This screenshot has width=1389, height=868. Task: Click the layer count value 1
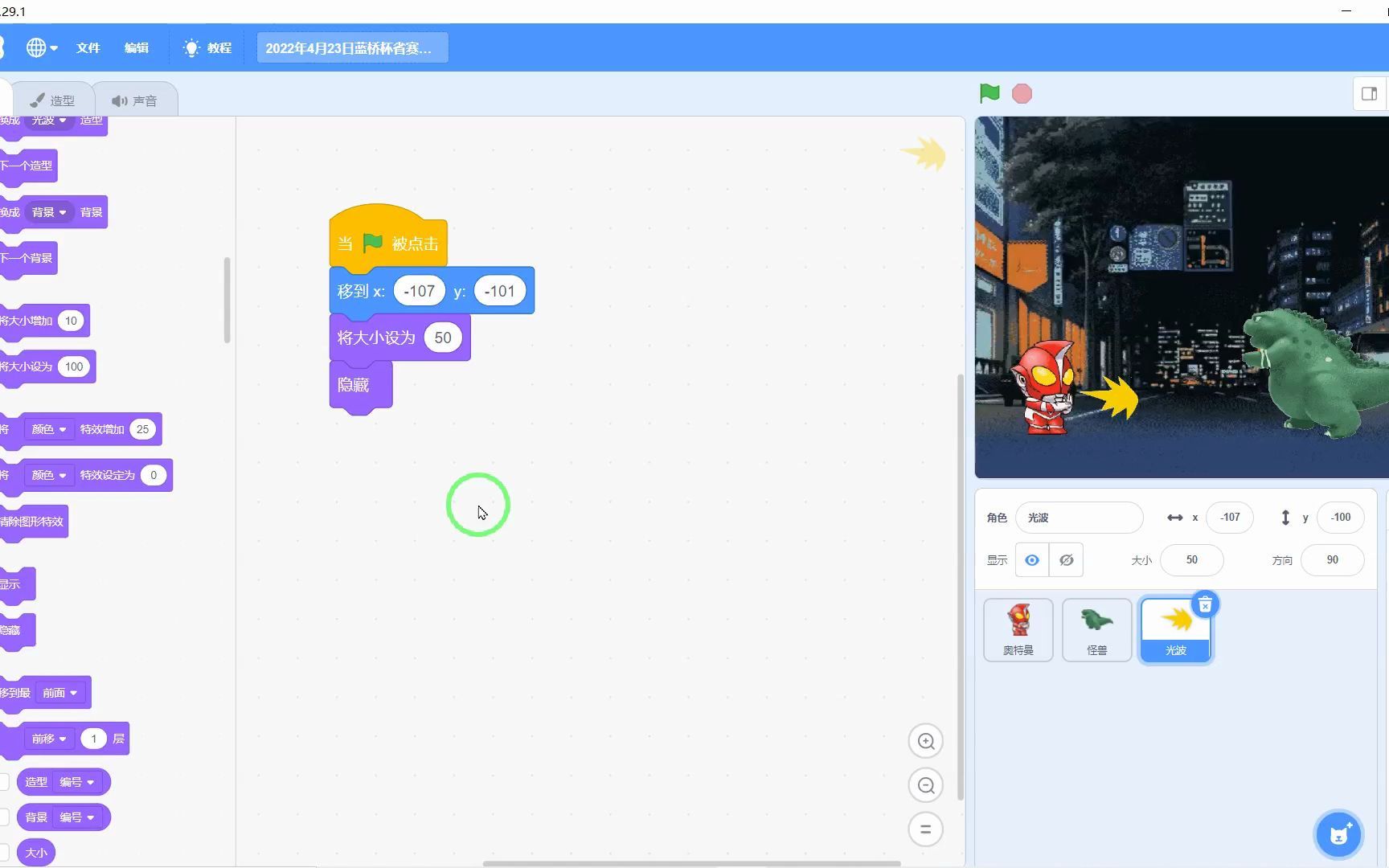click(94, 739)
